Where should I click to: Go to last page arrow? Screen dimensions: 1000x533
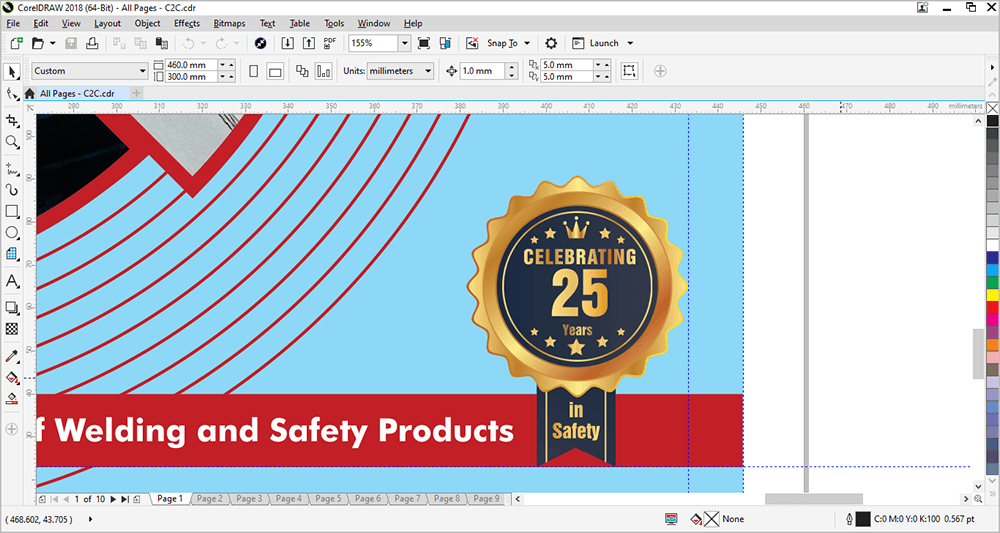[125, 499]
